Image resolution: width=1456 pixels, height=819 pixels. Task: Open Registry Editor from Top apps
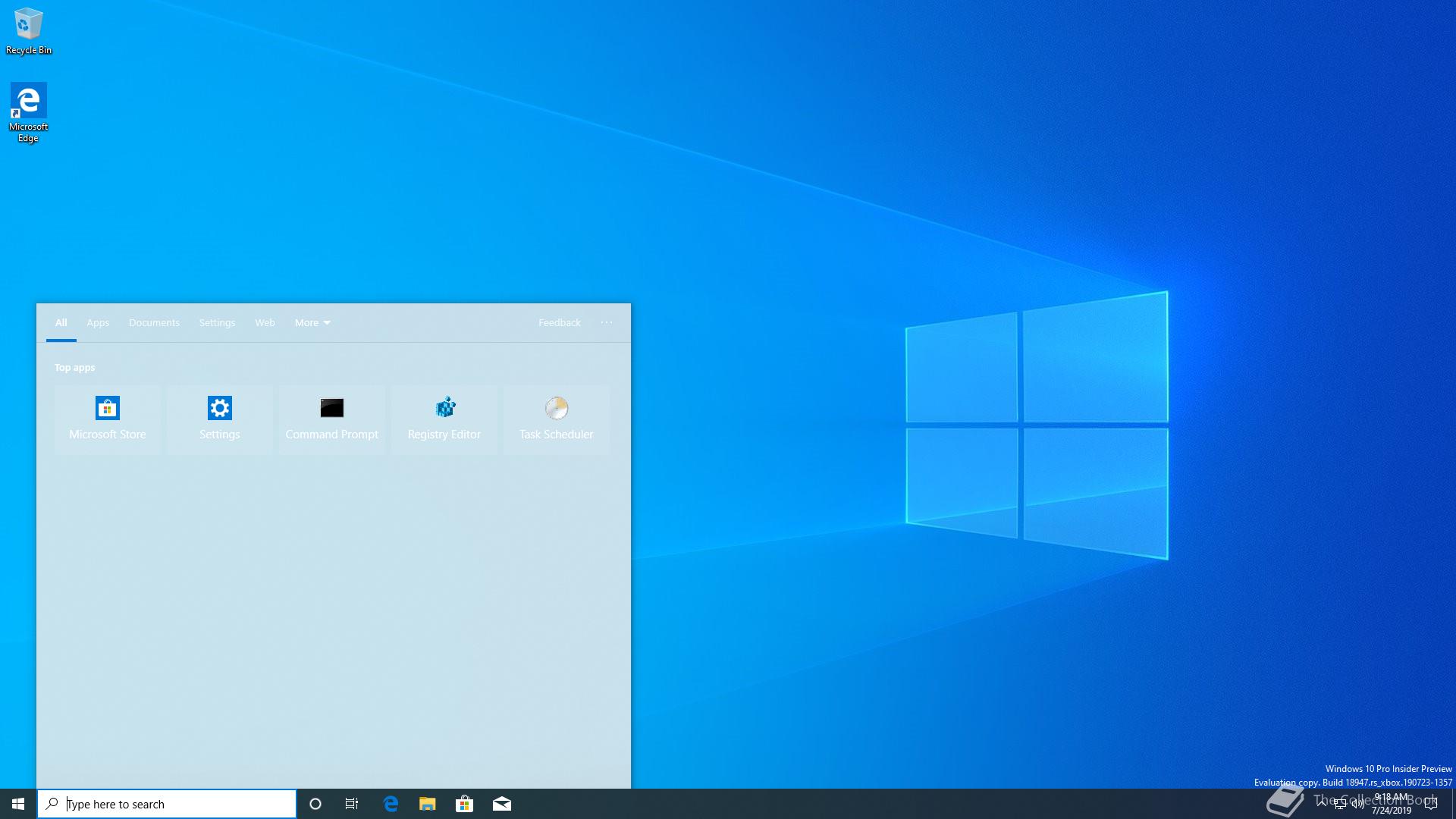444,419
